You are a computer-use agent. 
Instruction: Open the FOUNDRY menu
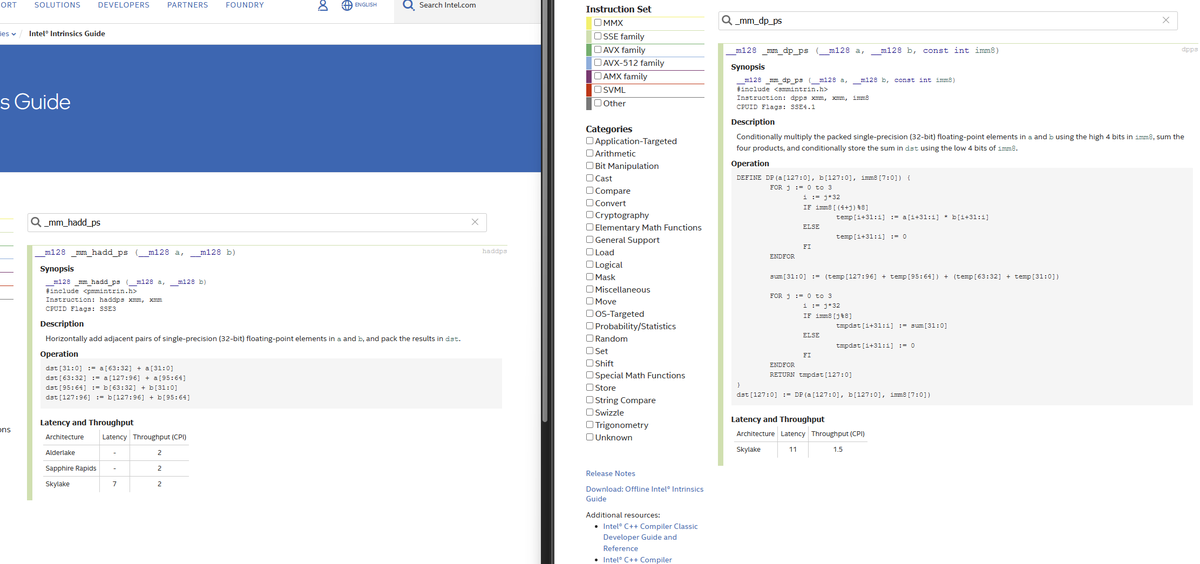[x=245, y=5]
